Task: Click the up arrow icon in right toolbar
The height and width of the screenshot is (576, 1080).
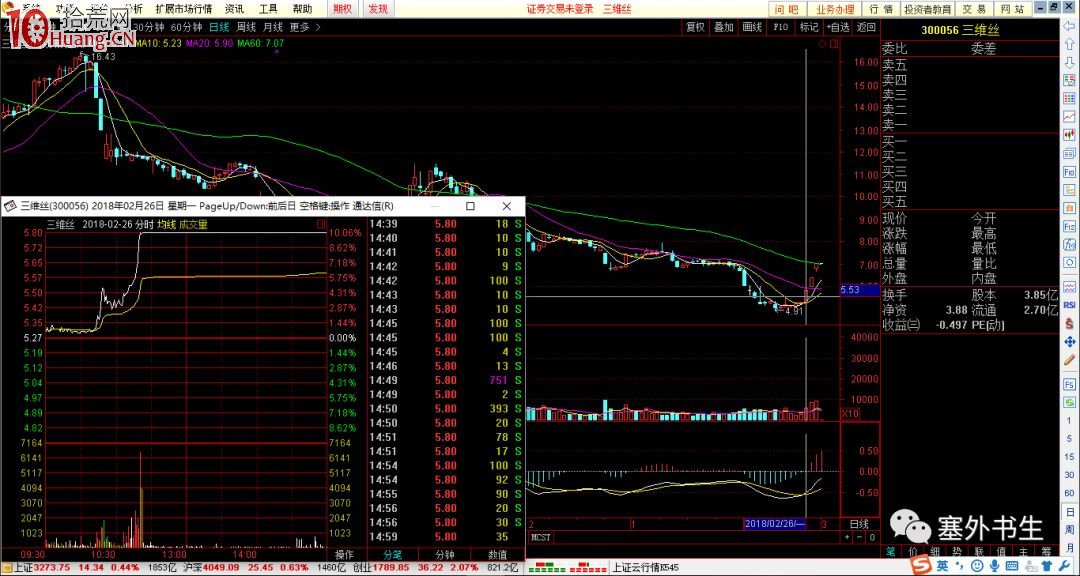Action: point(1070,45)
